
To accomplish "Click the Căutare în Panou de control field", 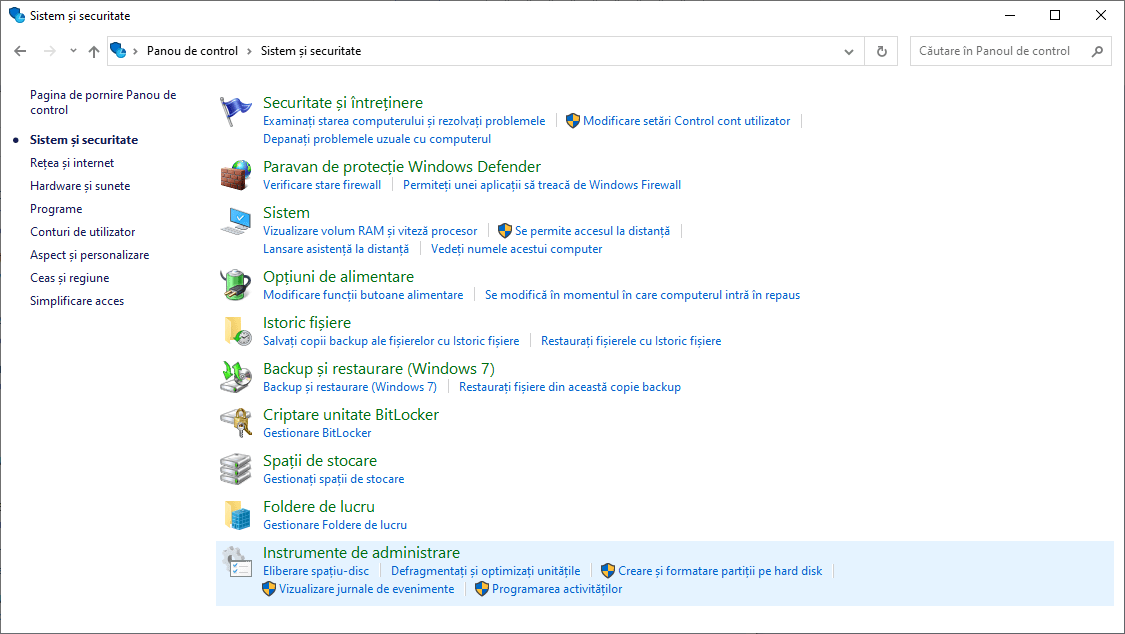I will click(x=1000, y=51).
